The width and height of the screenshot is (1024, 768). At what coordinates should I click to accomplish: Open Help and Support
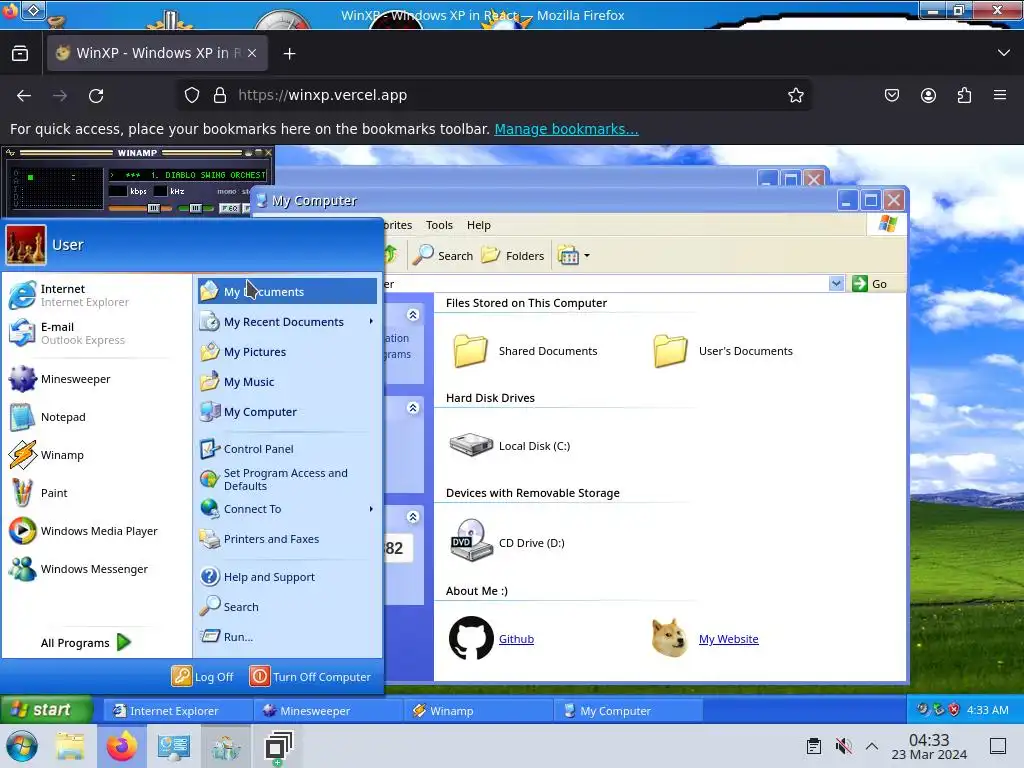point(287,577)
